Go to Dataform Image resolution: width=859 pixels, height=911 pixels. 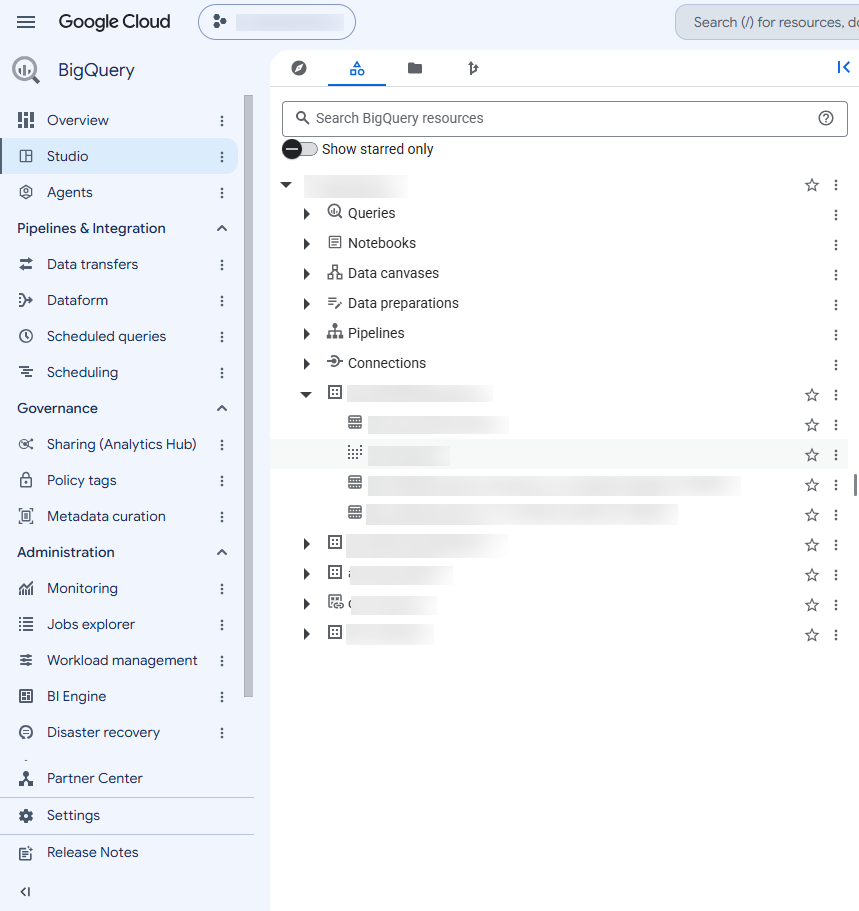[x=77, y=300]
